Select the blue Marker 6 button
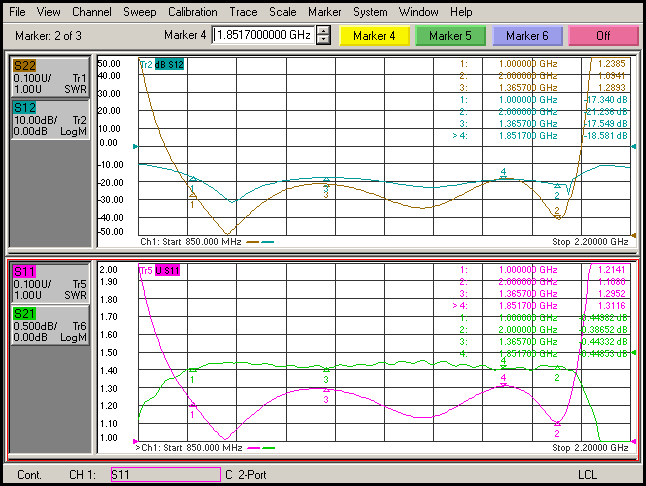Viewport: 646px width, 486px height. pyautogui.click(x=527, y=35)
